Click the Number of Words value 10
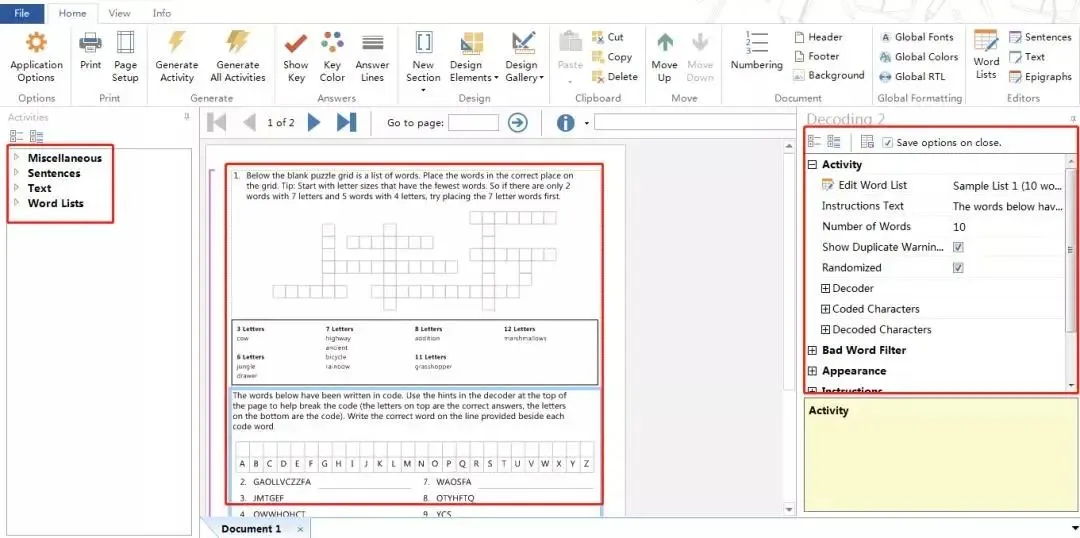 (x=959, y=227)
